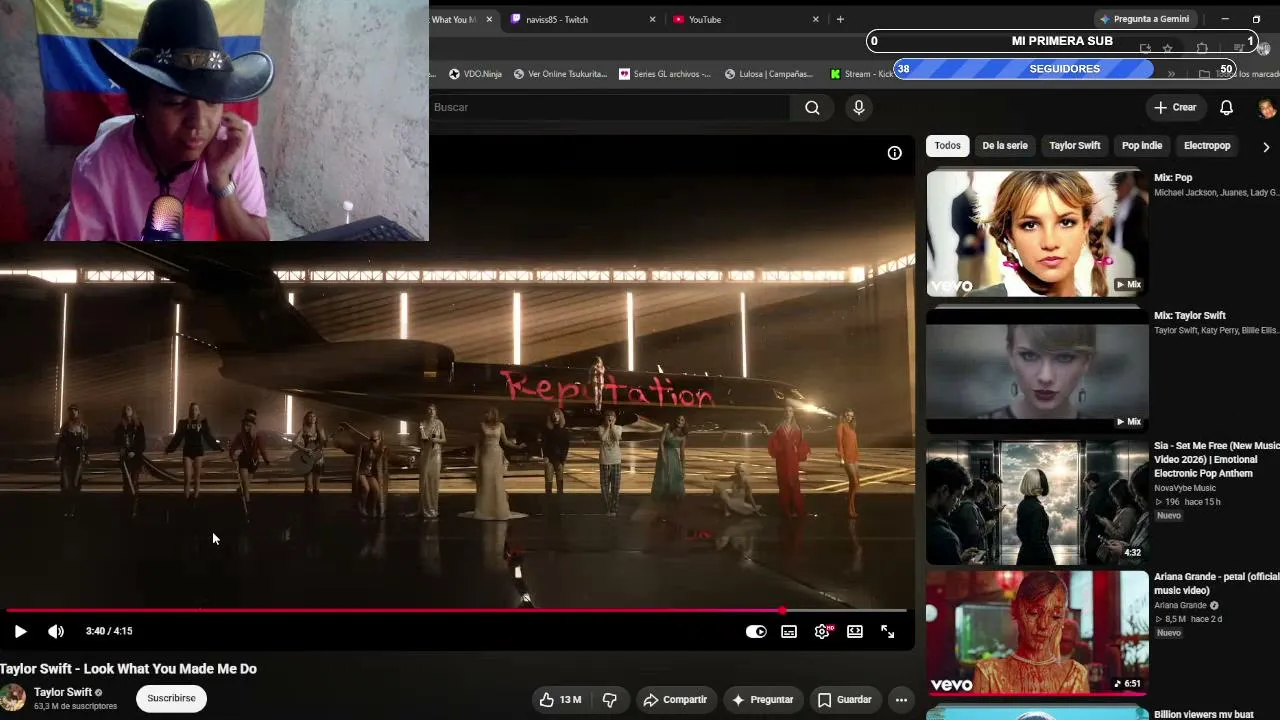This screenshot has width=1280, height=720.
Task: Open the Crear menu
Action: (1175, 107)
